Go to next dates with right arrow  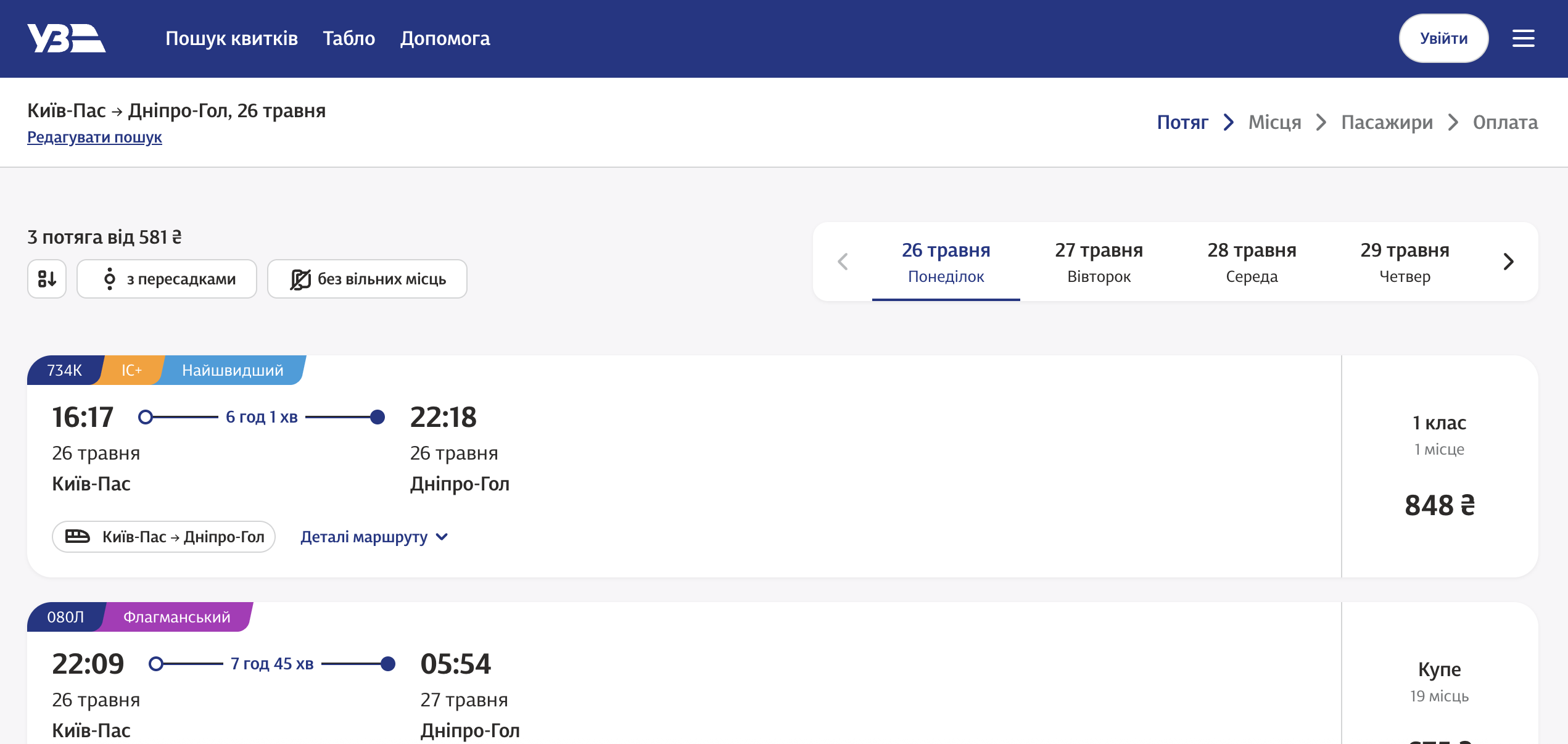pyautogui.click(x=1508, y=262)
